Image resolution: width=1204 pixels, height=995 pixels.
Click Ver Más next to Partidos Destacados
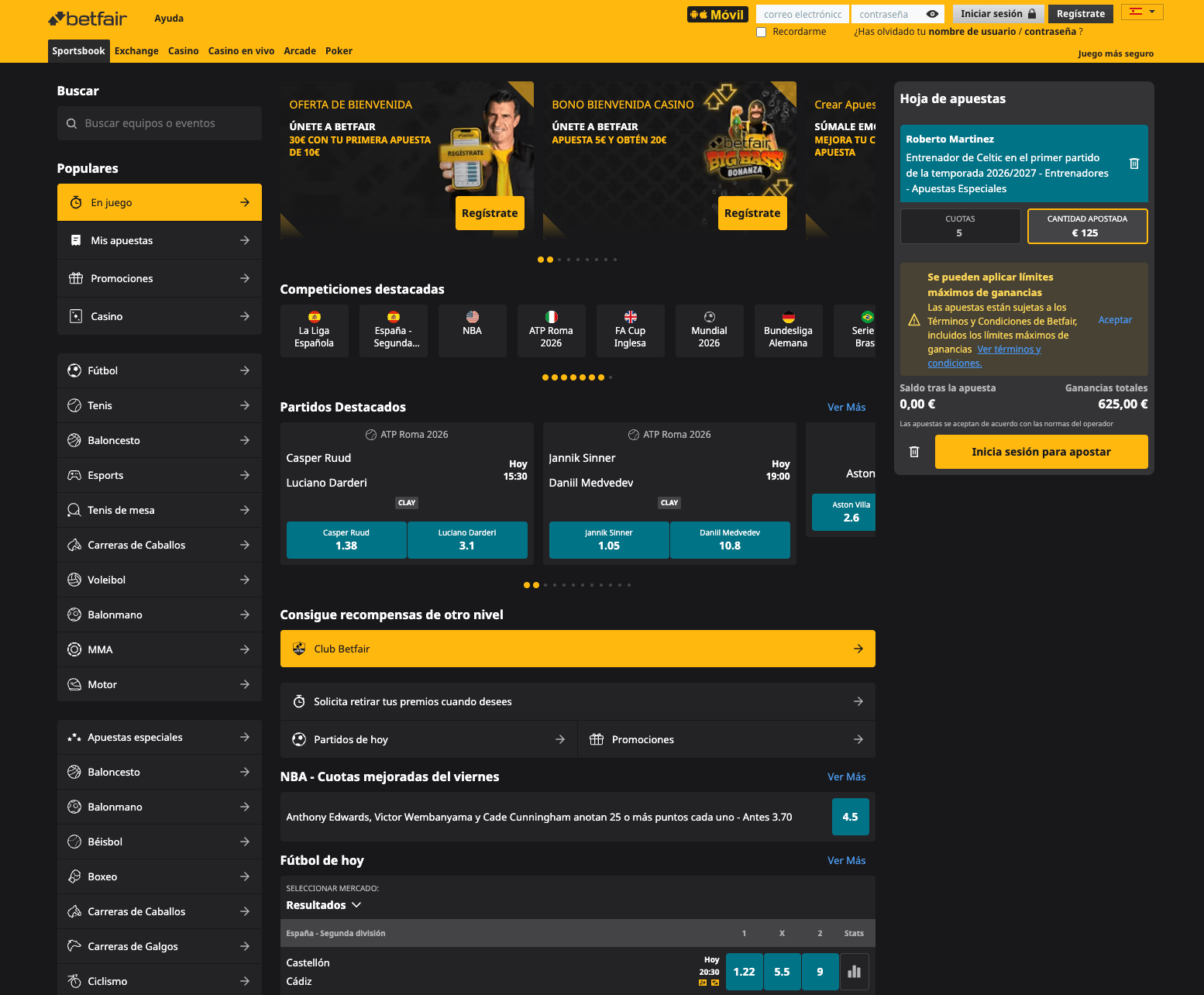847,407
